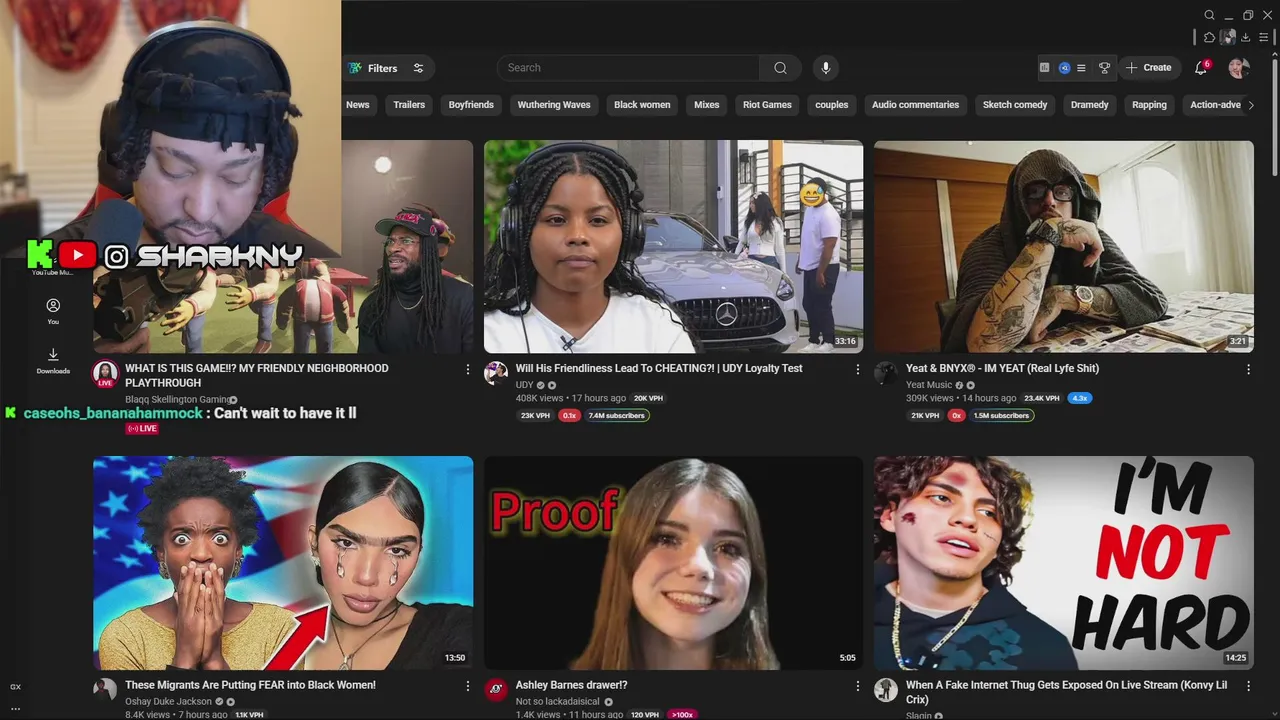Open more options for Fake Internet Thug video
The width and height of the screenshot is (1280, 720).
[1248, 686]
